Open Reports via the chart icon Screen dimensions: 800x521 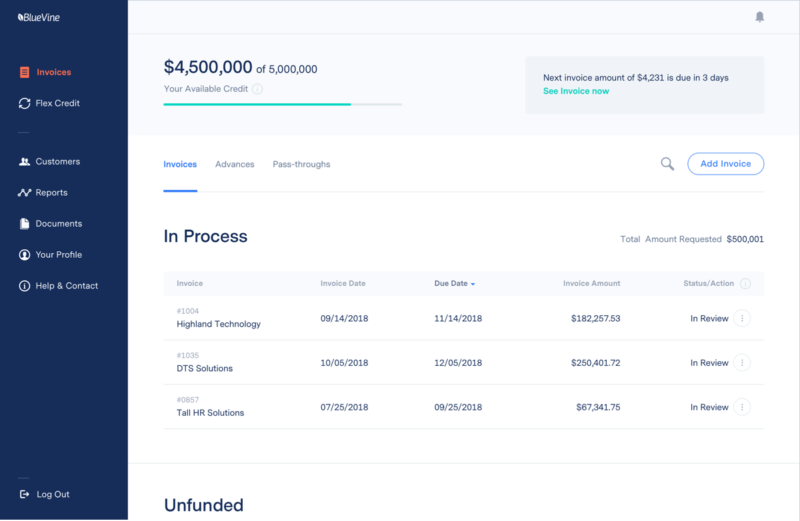click(x=25, y=192)
